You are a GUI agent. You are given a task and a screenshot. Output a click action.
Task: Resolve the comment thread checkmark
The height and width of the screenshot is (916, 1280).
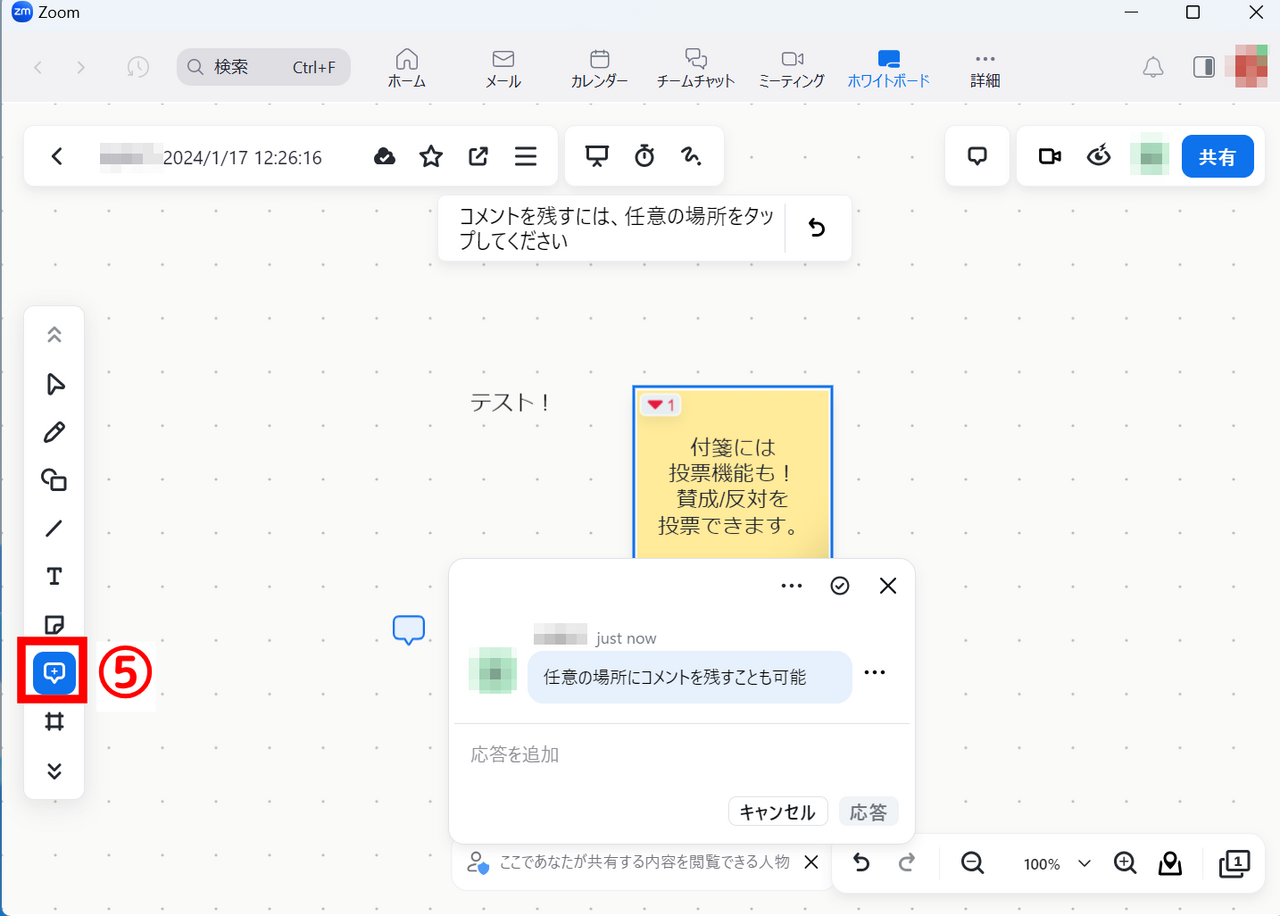click(840, 586)
